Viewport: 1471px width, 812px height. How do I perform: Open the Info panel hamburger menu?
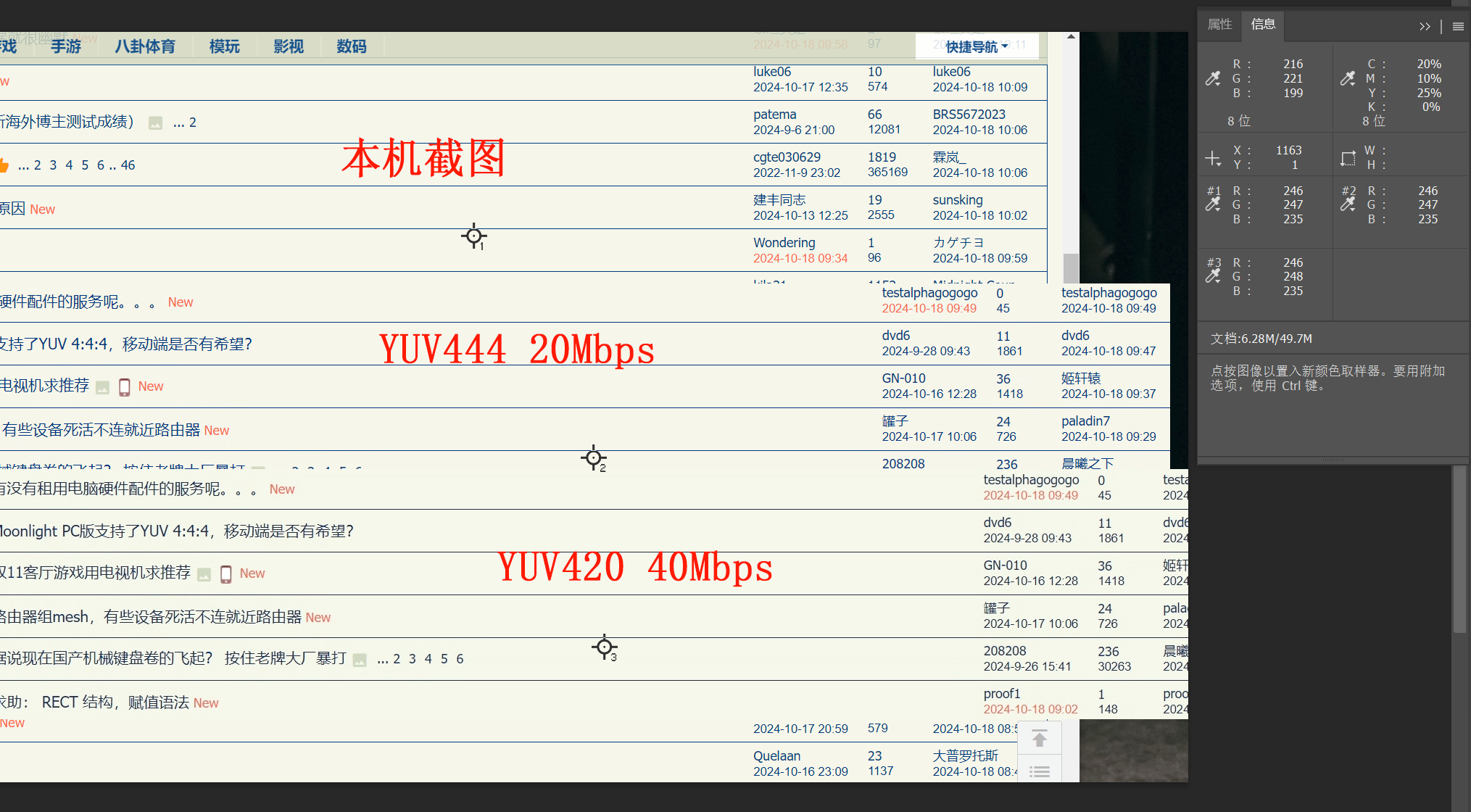(x=1458, y=27)
